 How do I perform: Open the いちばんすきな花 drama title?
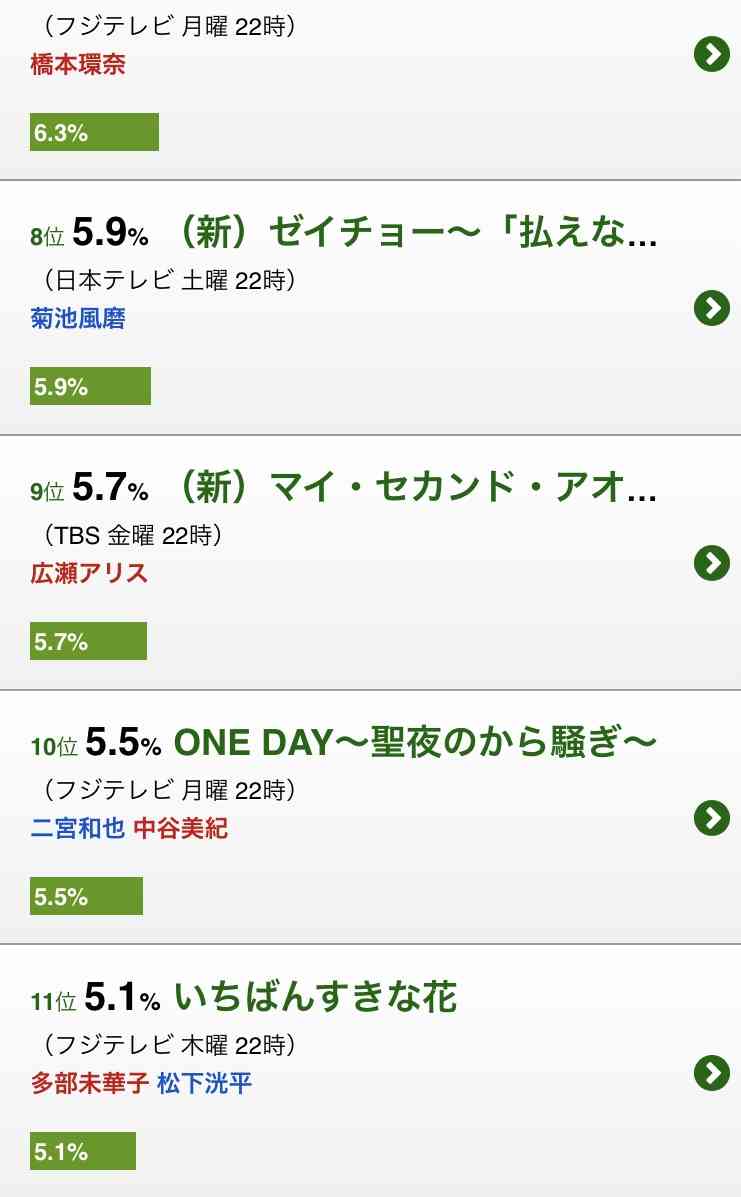click(x=316, y=997)
